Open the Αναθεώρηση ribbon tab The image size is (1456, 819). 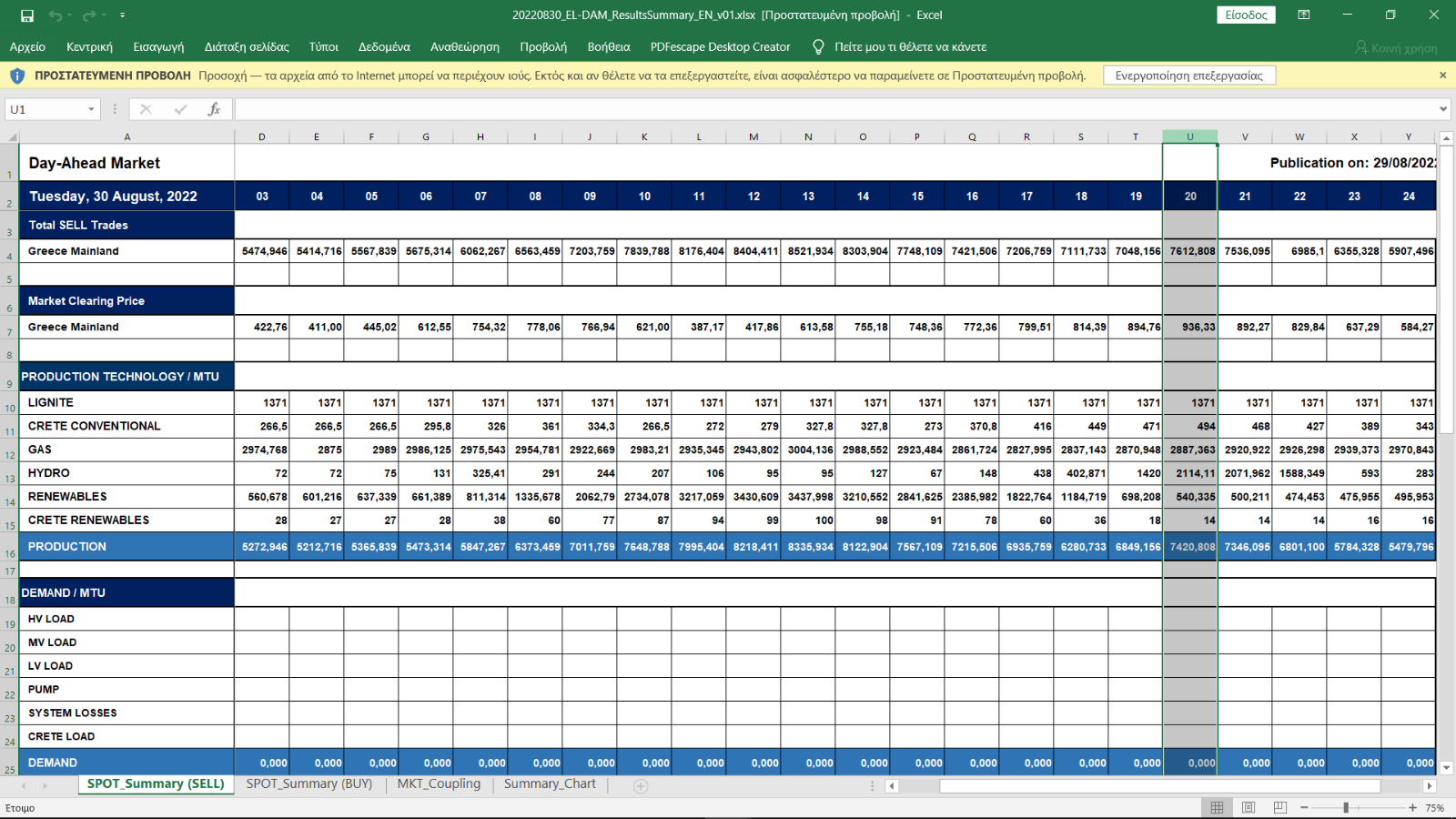465,46
